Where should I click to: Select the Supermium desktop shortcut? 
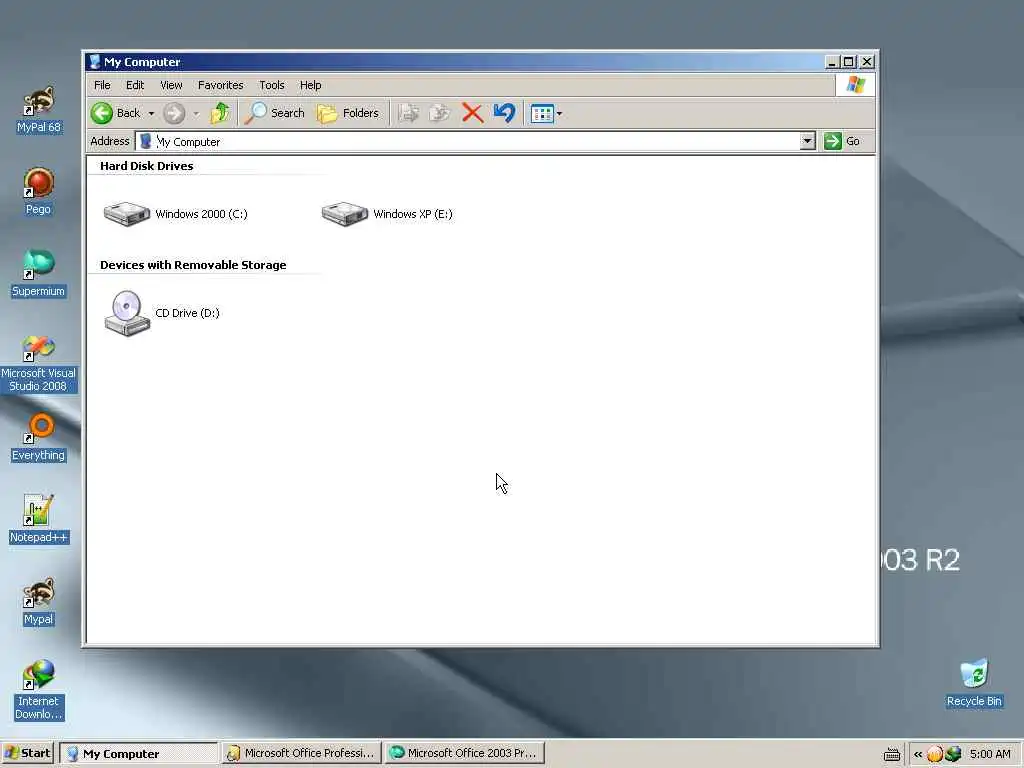[39, 274]
